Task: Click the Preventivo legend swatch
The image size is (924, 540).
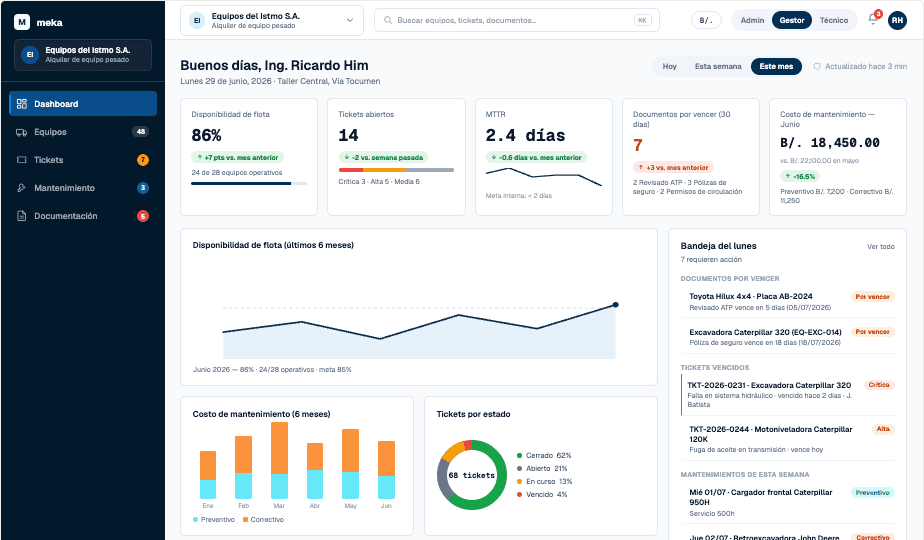Action: [195, 519]
